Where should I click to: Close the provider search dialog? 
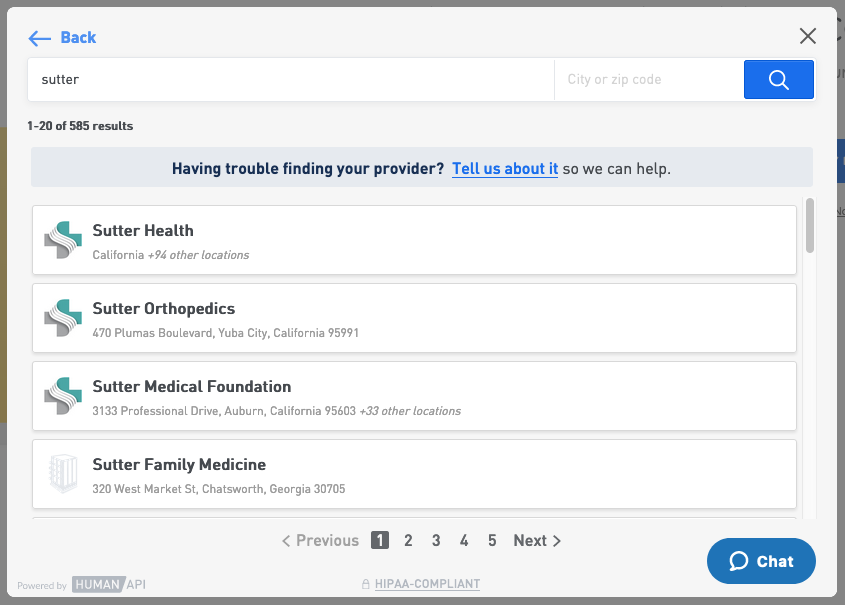pyautogui.click(x=807, y=36)
